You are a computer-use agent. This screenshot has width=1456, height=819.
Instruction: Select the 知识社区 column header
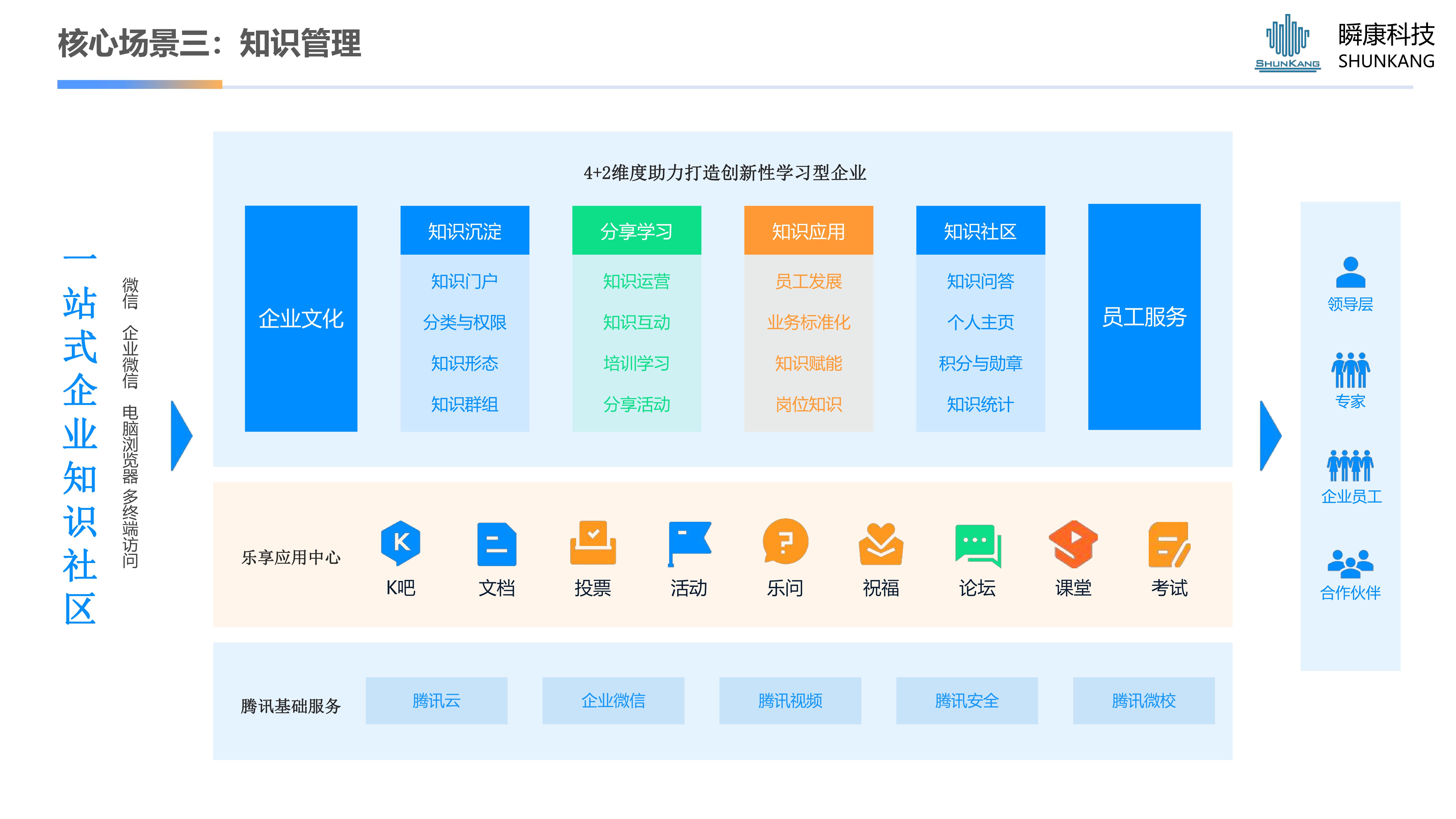click(x=980, y=230)
